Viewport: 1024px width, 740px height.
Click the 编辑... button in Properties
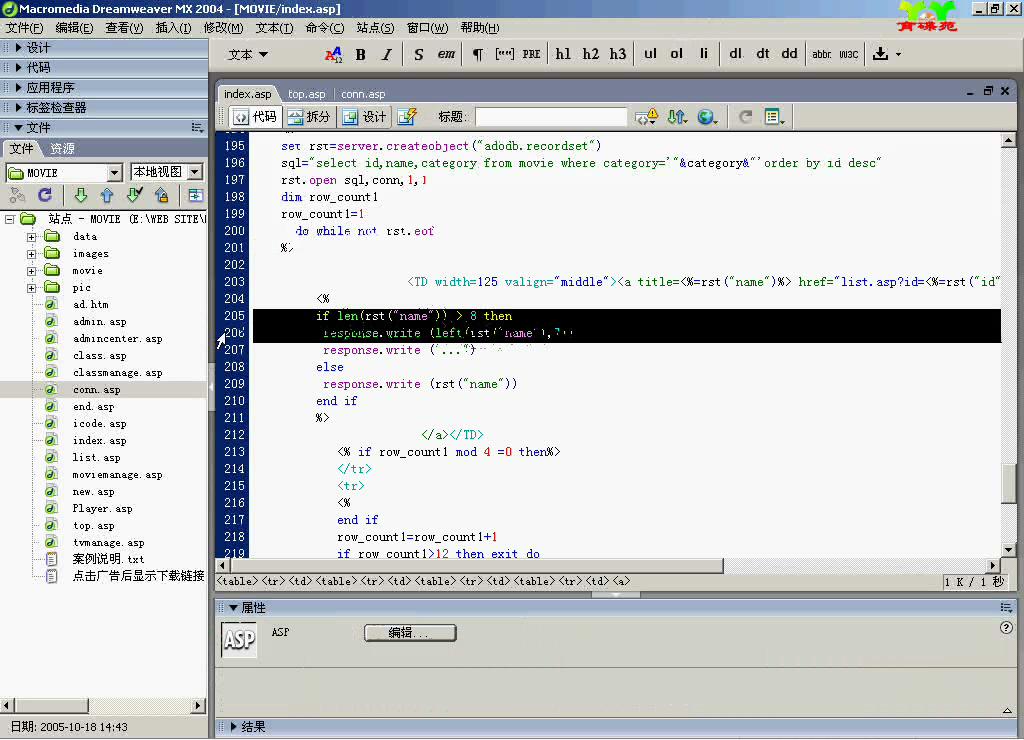(410, 632)
